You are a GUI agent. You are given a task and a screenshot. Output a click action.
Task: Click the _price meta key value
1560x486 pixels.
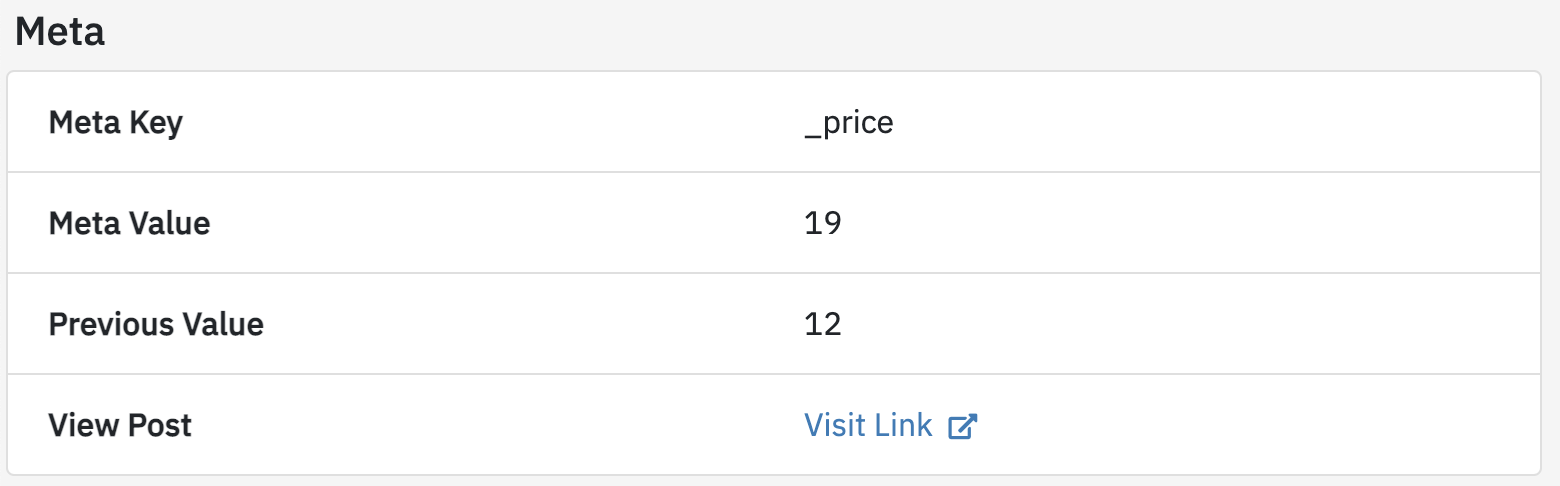[x=848, y=123]
